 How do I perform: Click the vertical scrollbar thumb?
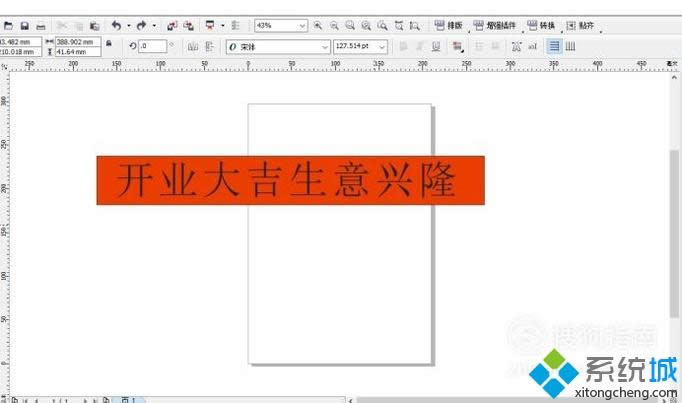click(x=674, y=233)
